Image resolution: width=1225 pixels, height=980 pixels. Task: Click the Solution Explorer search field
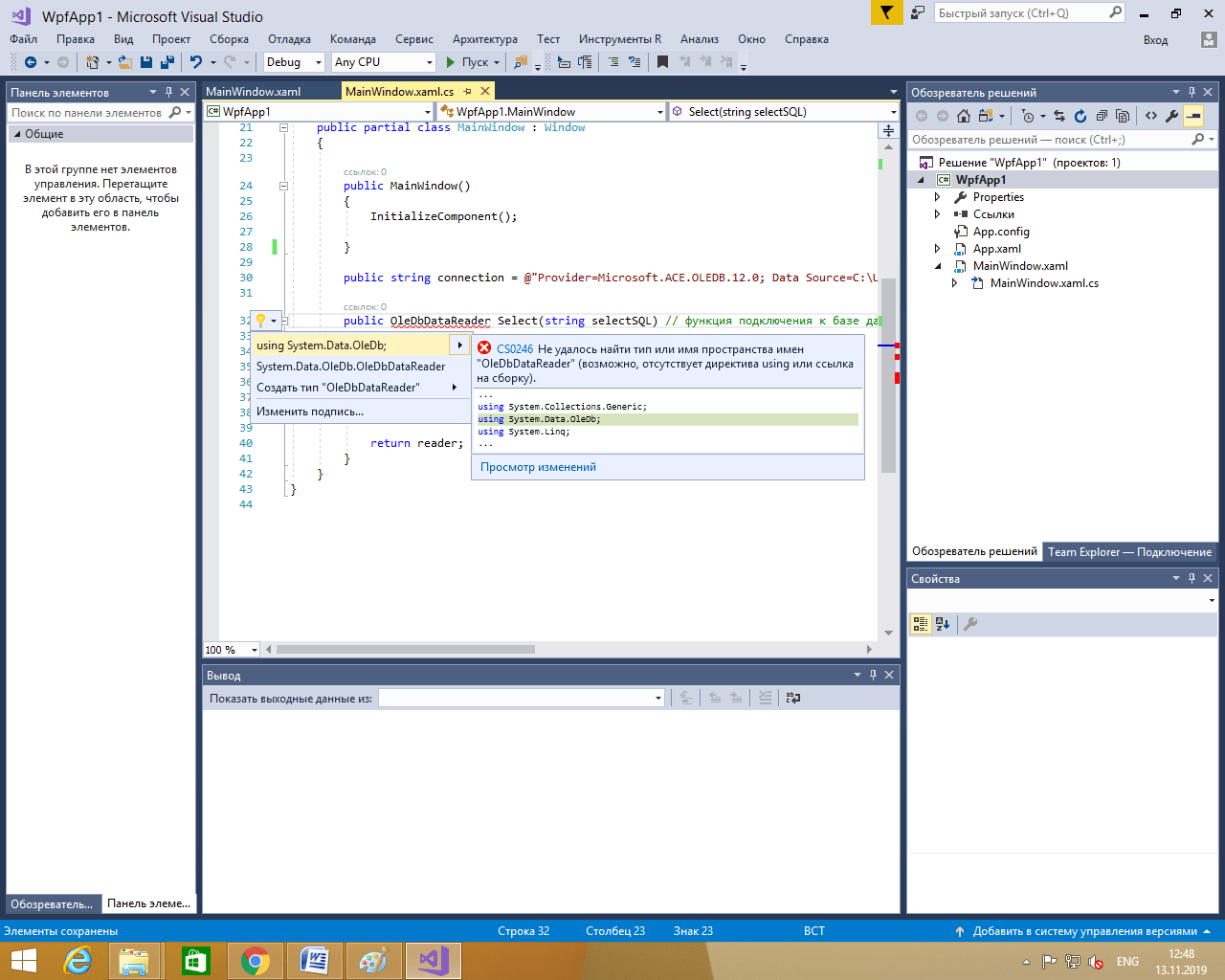point(1061,140)
